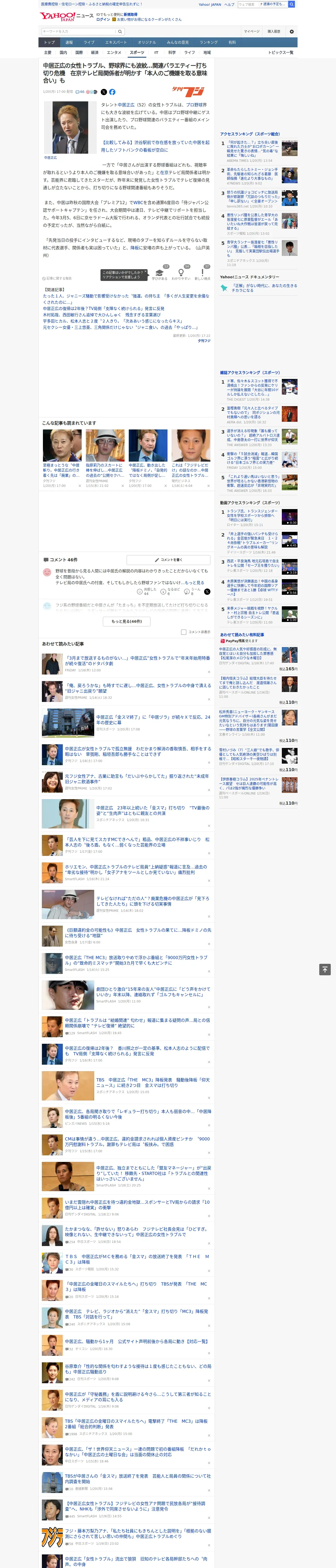Open settings gear icon in header

(x=291, y=32)
